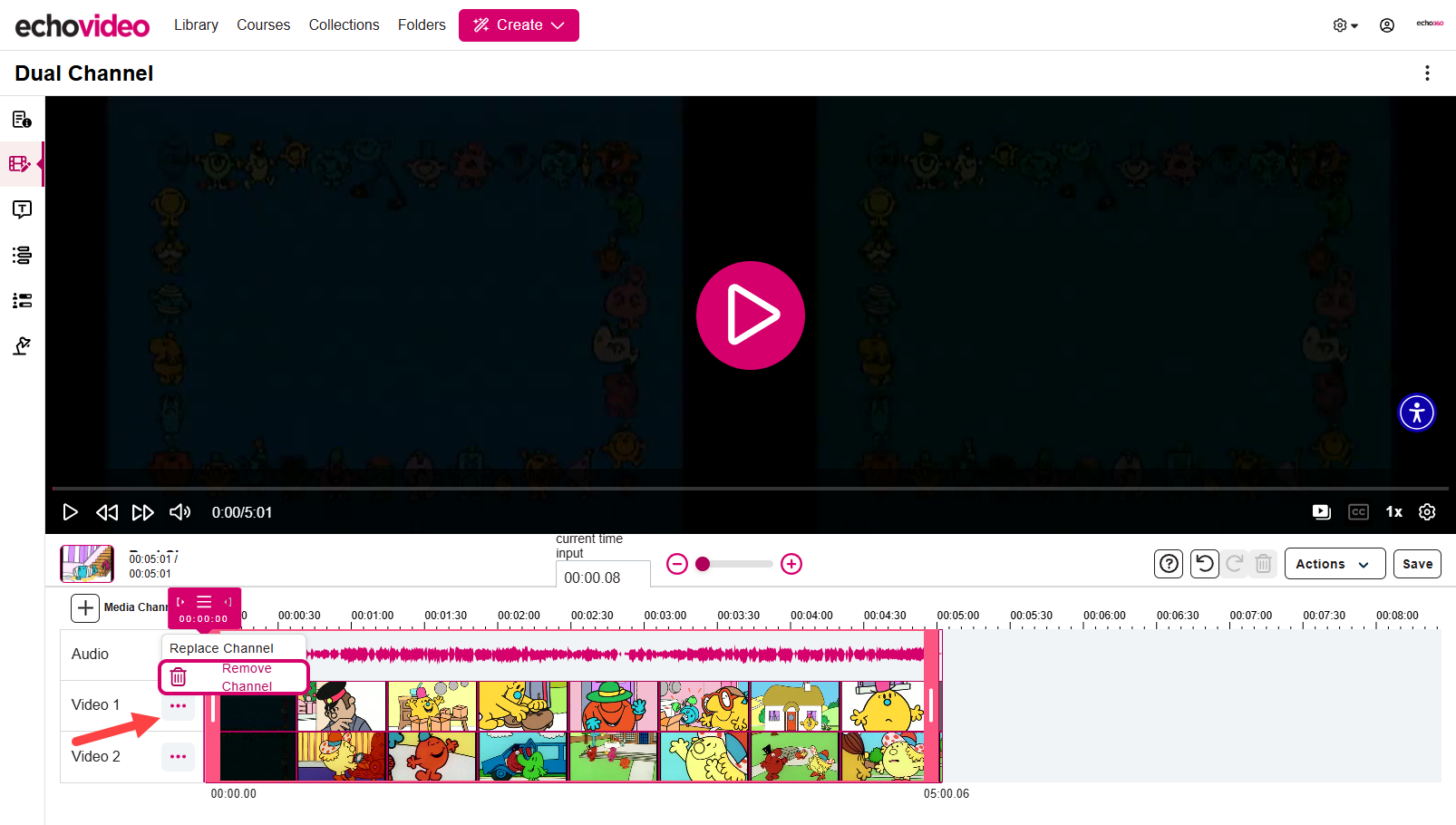This screenshot has width=1456, height=825.
Task: Click the 00:02:00 ruler mark
Action: point(519,616)
